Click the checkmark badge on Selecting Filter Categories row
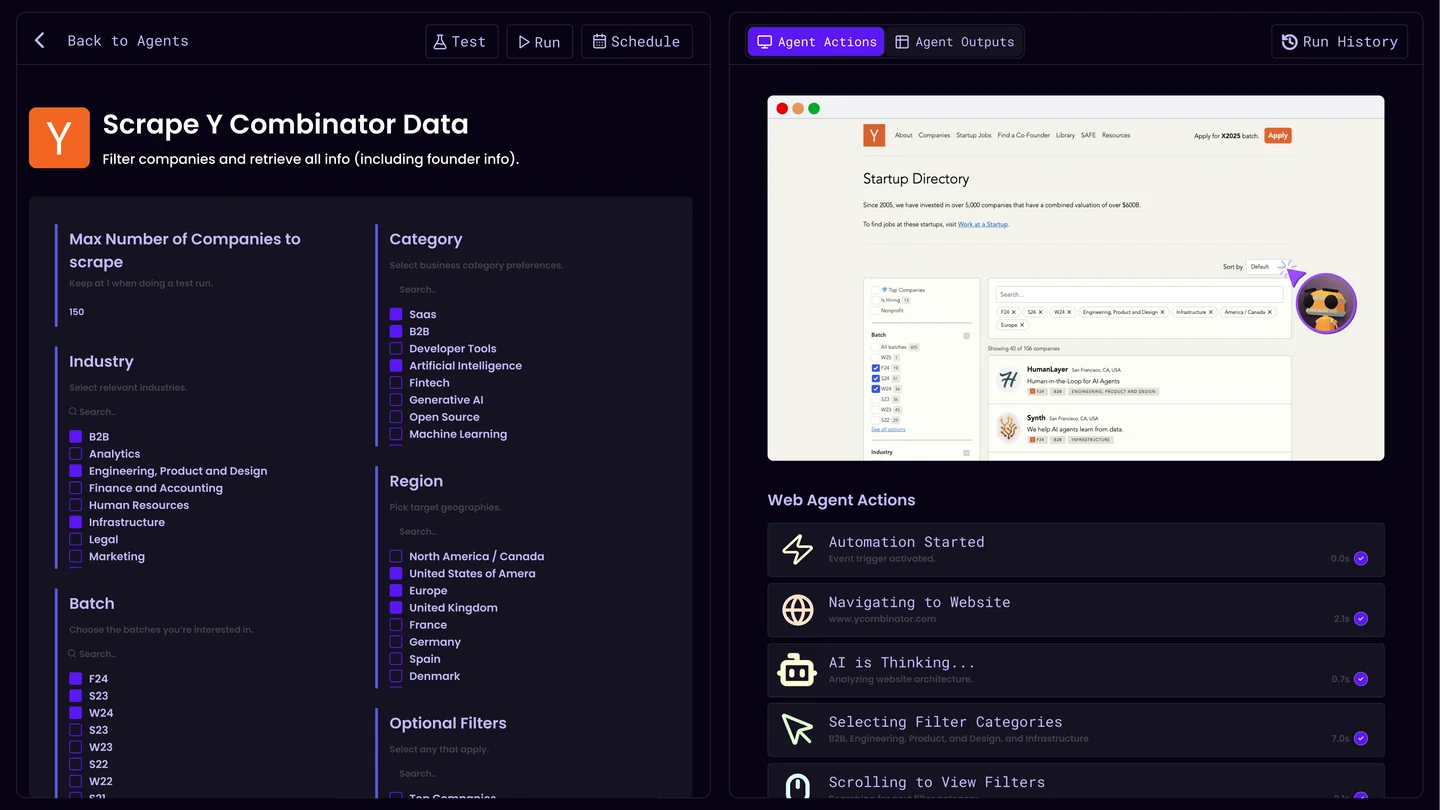Viewport: 1440px width, 810px height. pos(1361,739)
